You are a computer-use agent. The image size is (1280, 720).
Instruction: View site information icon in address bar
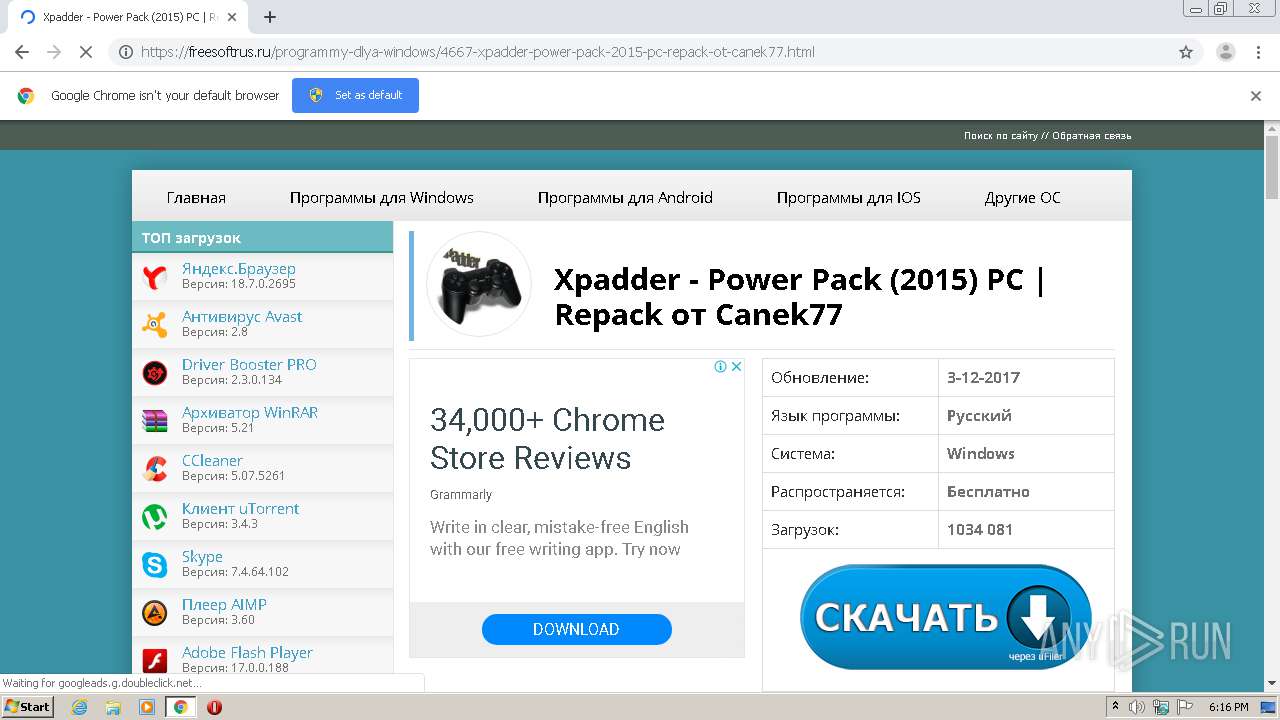click(126, 52)
